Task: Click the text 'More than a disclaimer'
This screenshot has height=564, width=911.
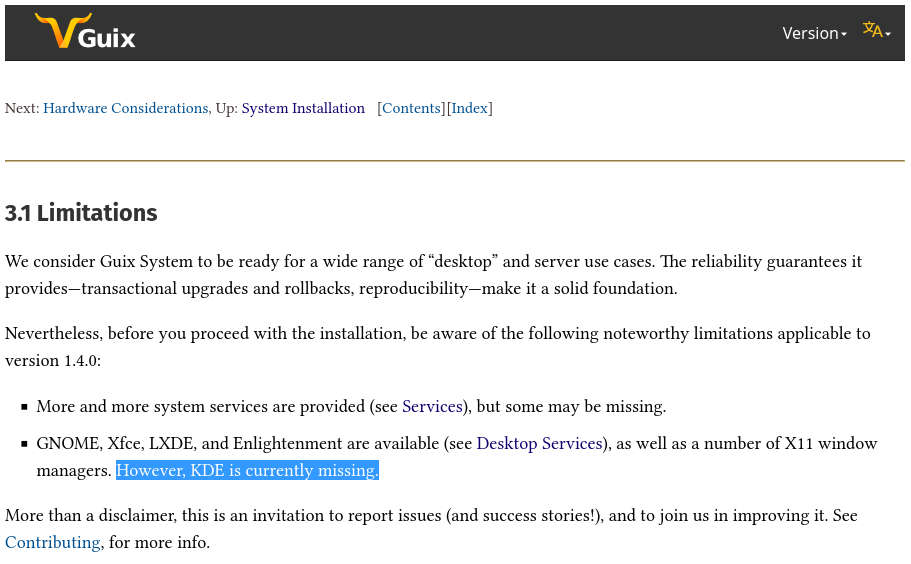Action: tap(90, 516)
